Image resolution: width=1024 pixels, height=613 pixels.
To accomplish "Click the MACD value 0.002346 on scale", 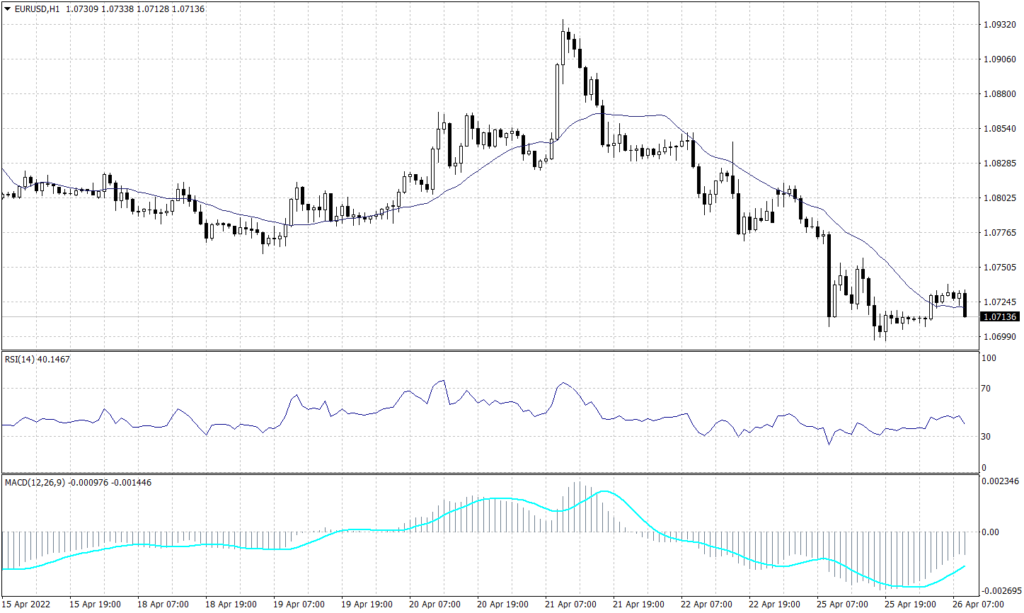I will coord(1000,483).
